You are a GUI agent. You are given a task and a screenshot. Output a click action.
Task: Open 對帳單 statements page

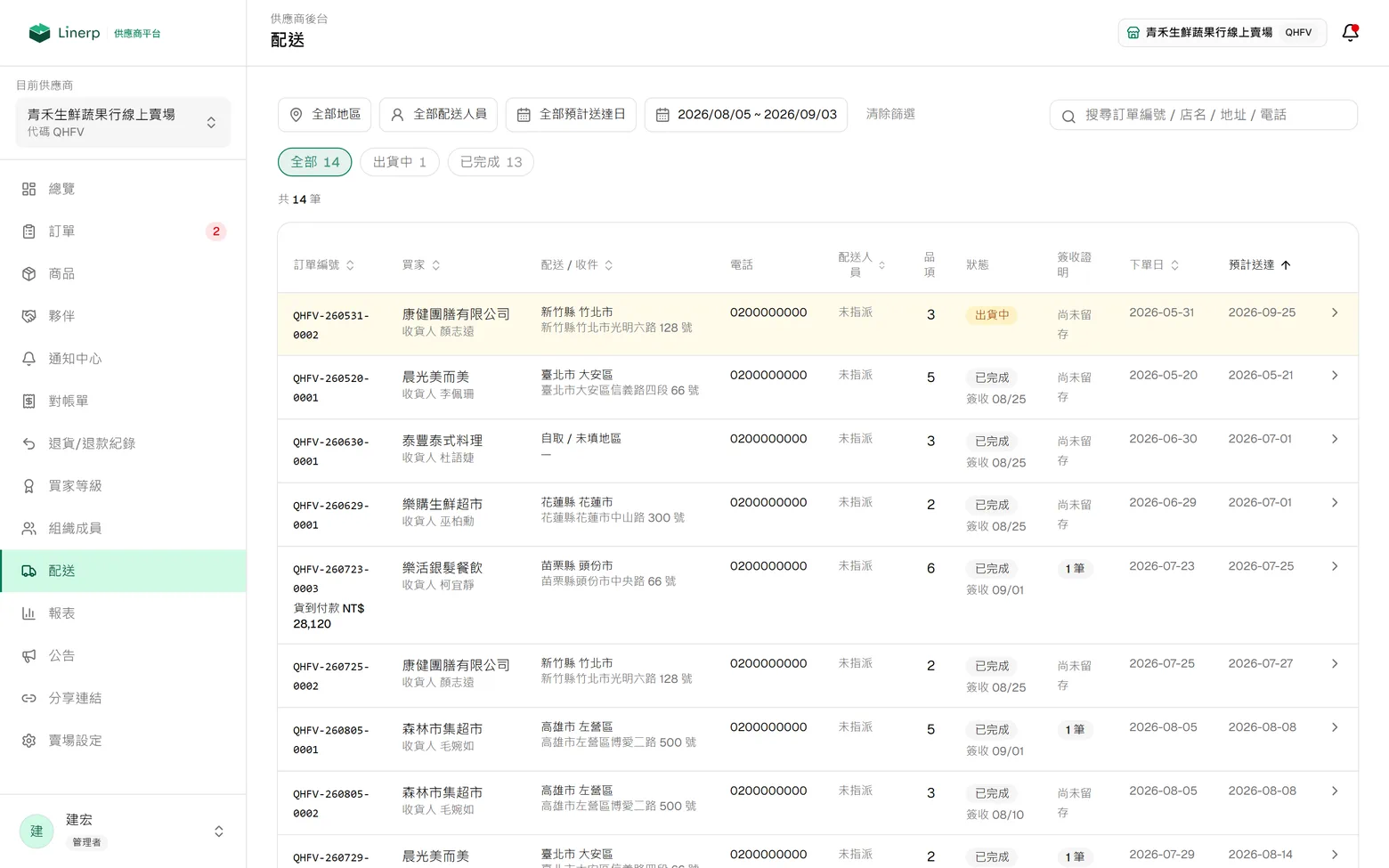click(123, 401)
